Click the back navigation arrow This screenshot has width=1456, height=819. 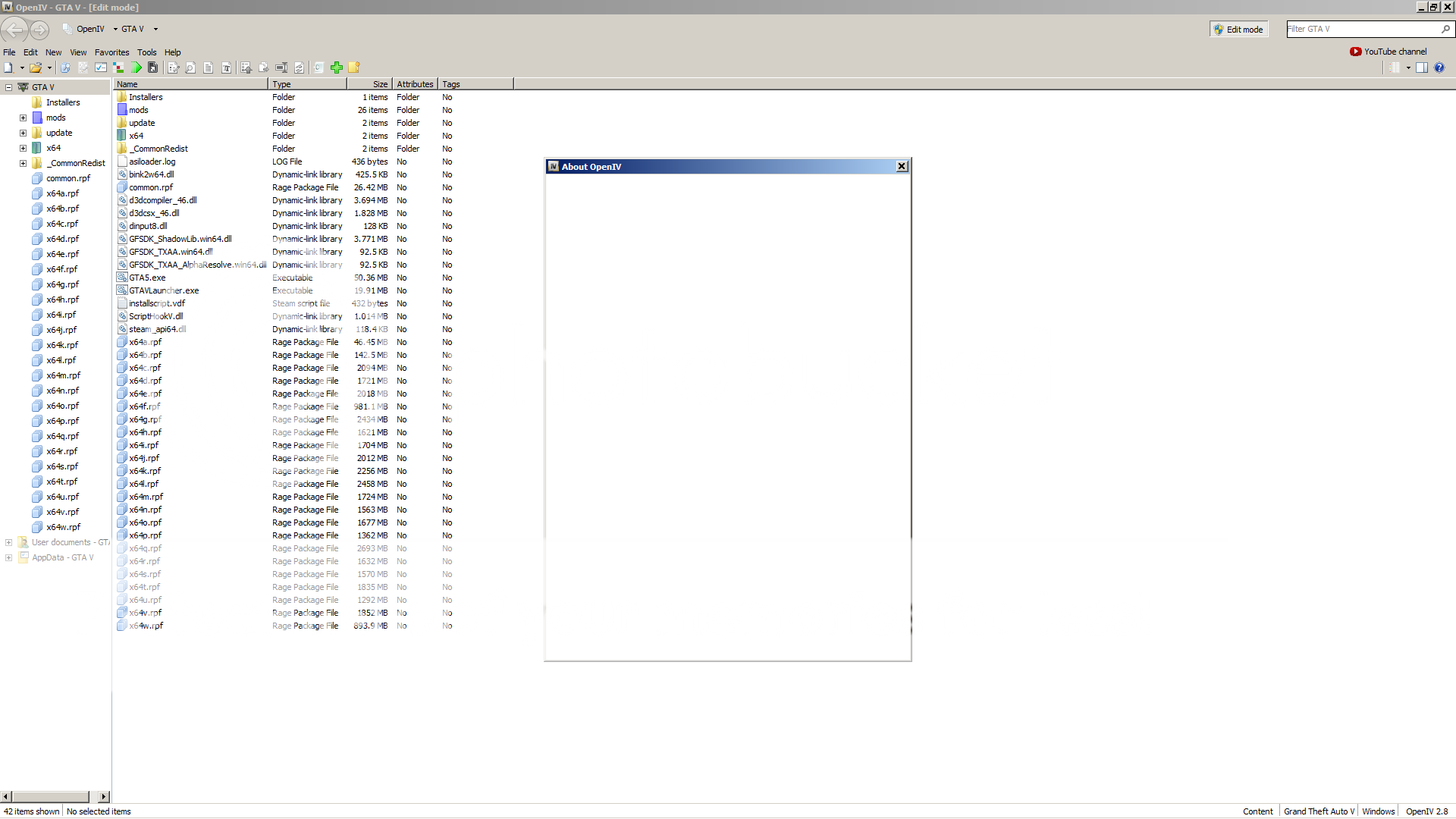(14, 30)
